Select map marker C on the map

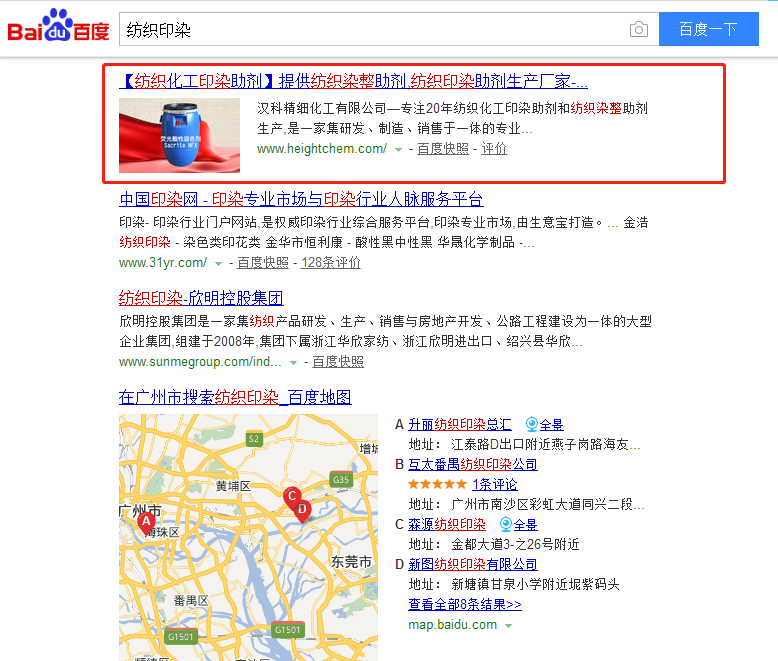tap(292, 497)
